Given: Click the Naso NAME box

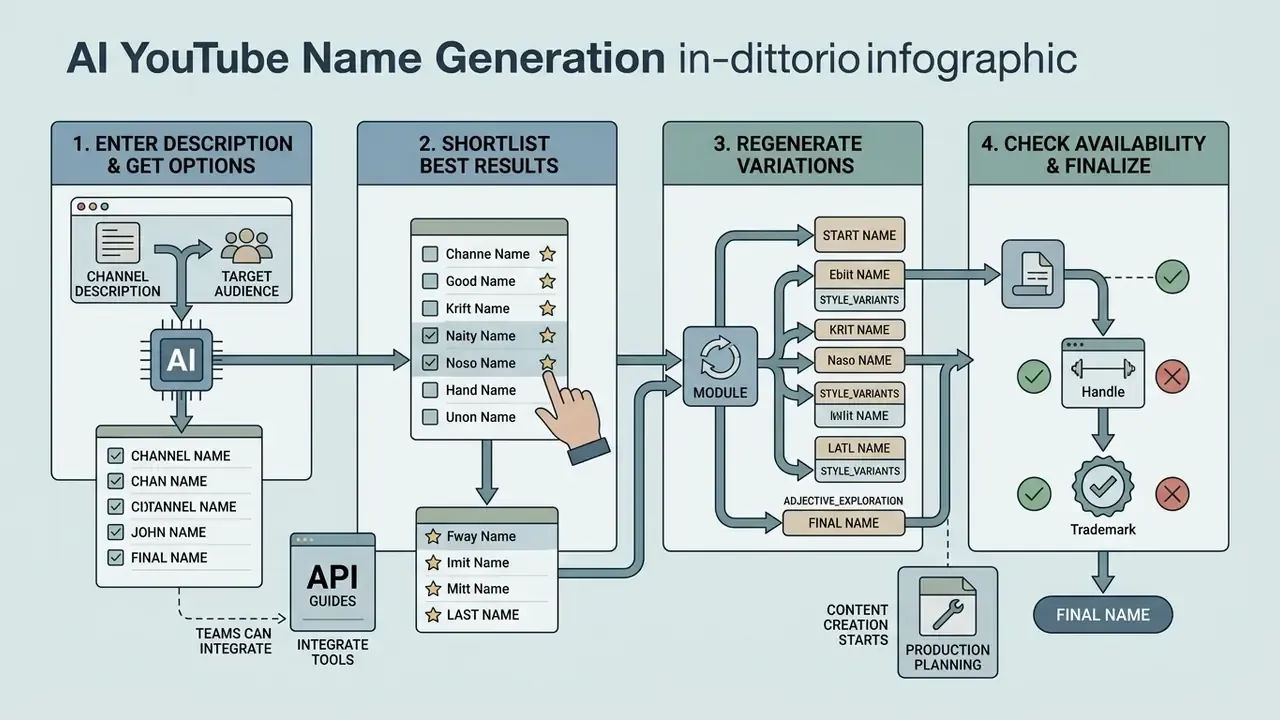Looking at the screenshot, I should click(x=859, y=360).
